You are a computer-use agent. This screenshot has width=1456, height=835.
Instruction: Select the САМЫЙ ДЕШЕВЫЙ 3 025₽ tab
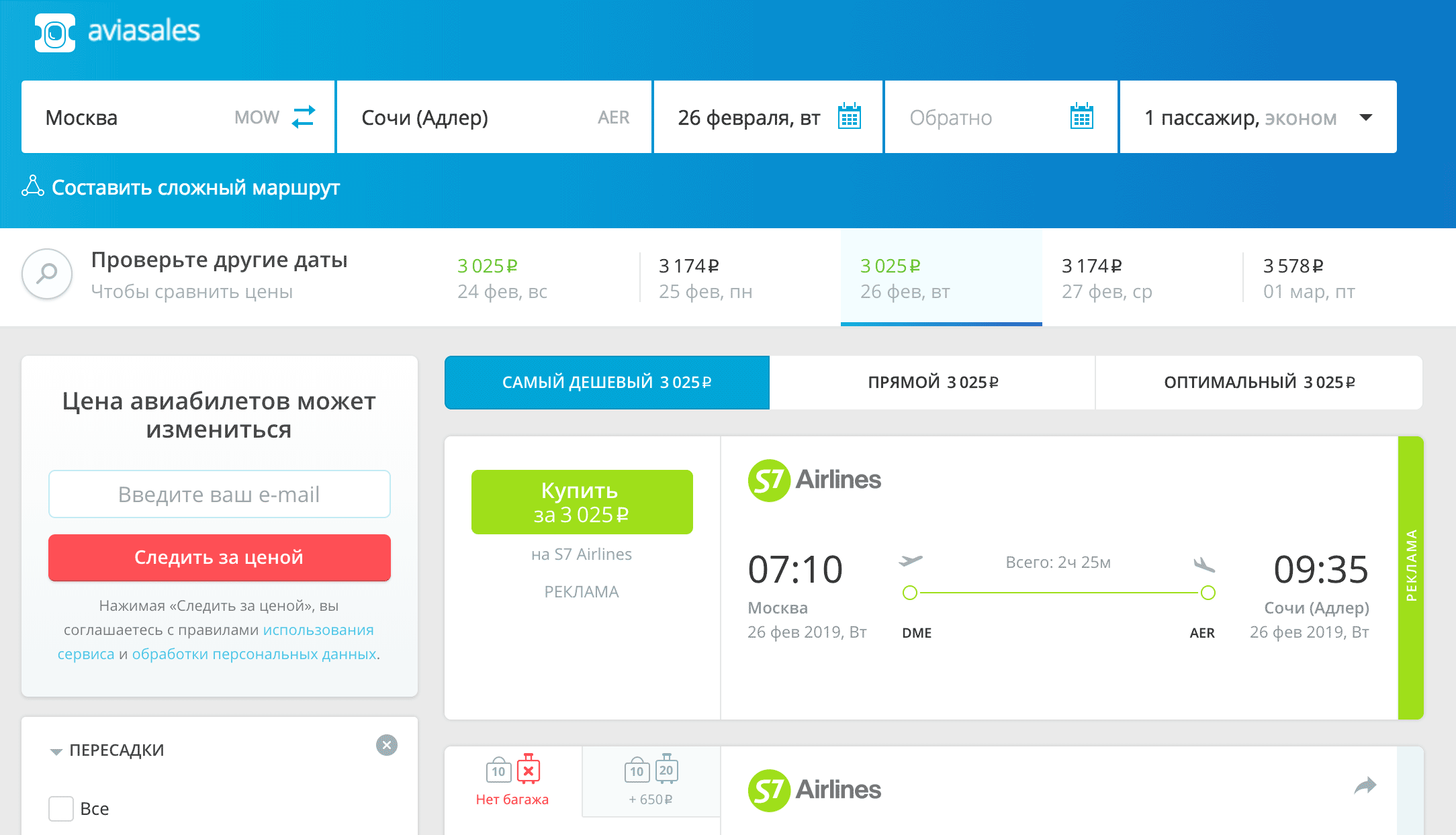(607, 383)
